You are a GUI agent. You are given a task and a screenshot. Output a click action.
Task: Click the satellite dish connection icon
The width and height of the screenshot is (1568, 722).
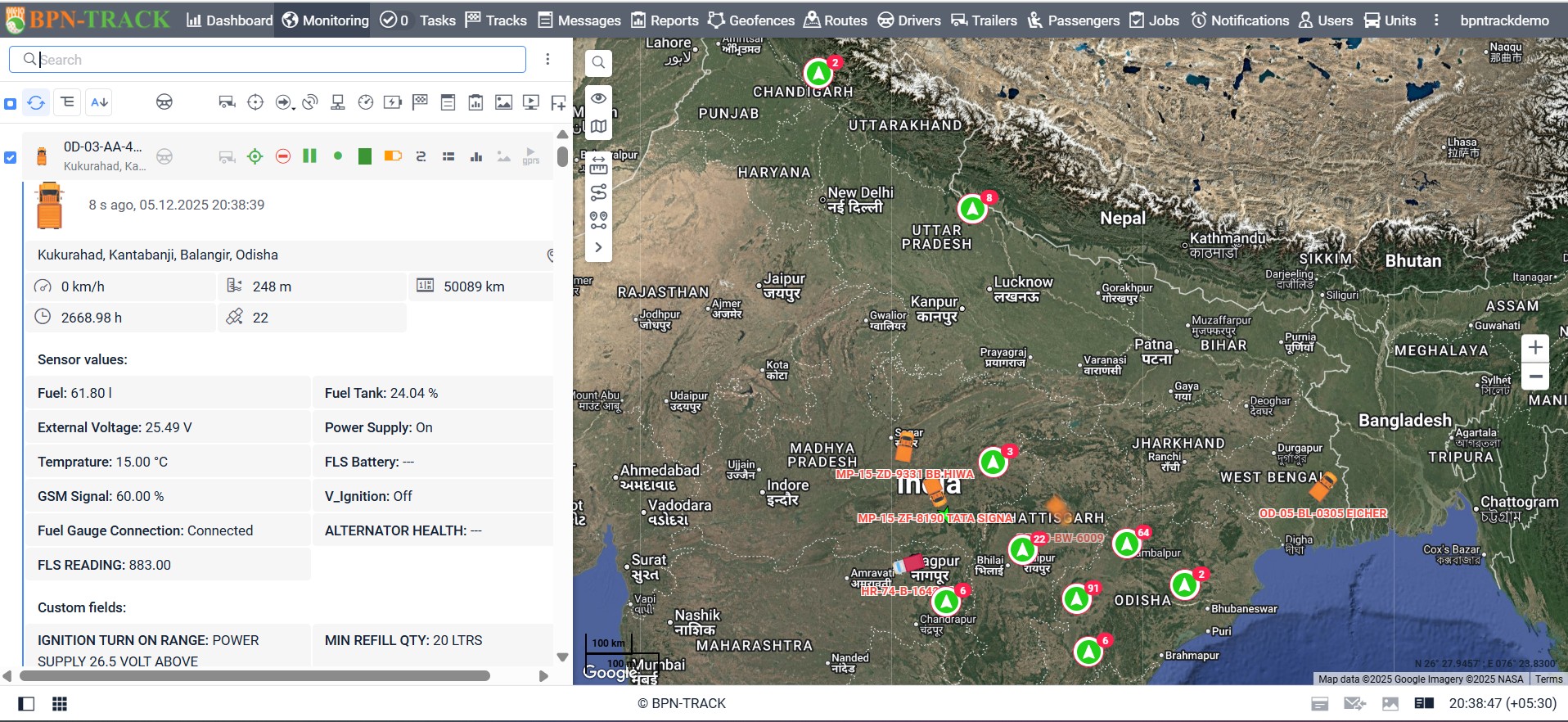(x=309, y=102)
